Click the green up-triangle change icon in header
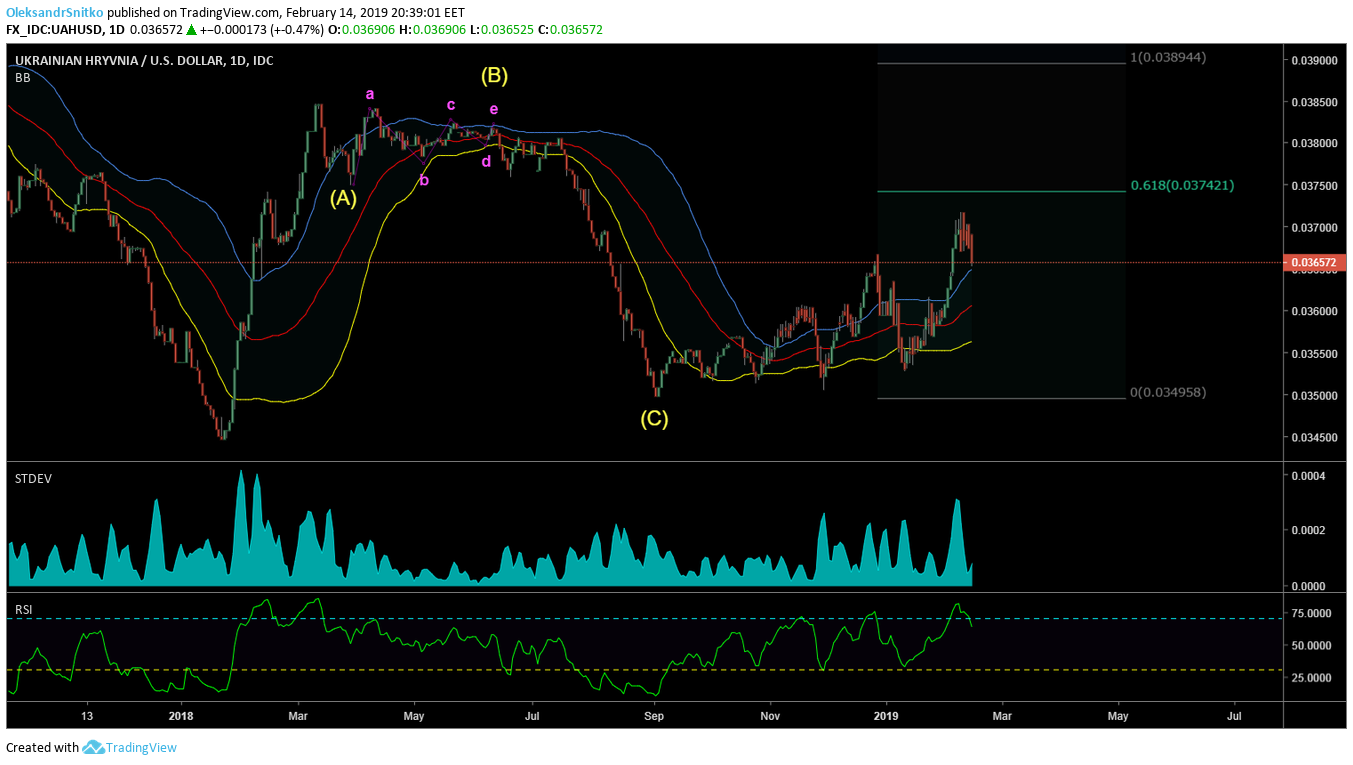The image size is (1353, 765). coord(191,30)
